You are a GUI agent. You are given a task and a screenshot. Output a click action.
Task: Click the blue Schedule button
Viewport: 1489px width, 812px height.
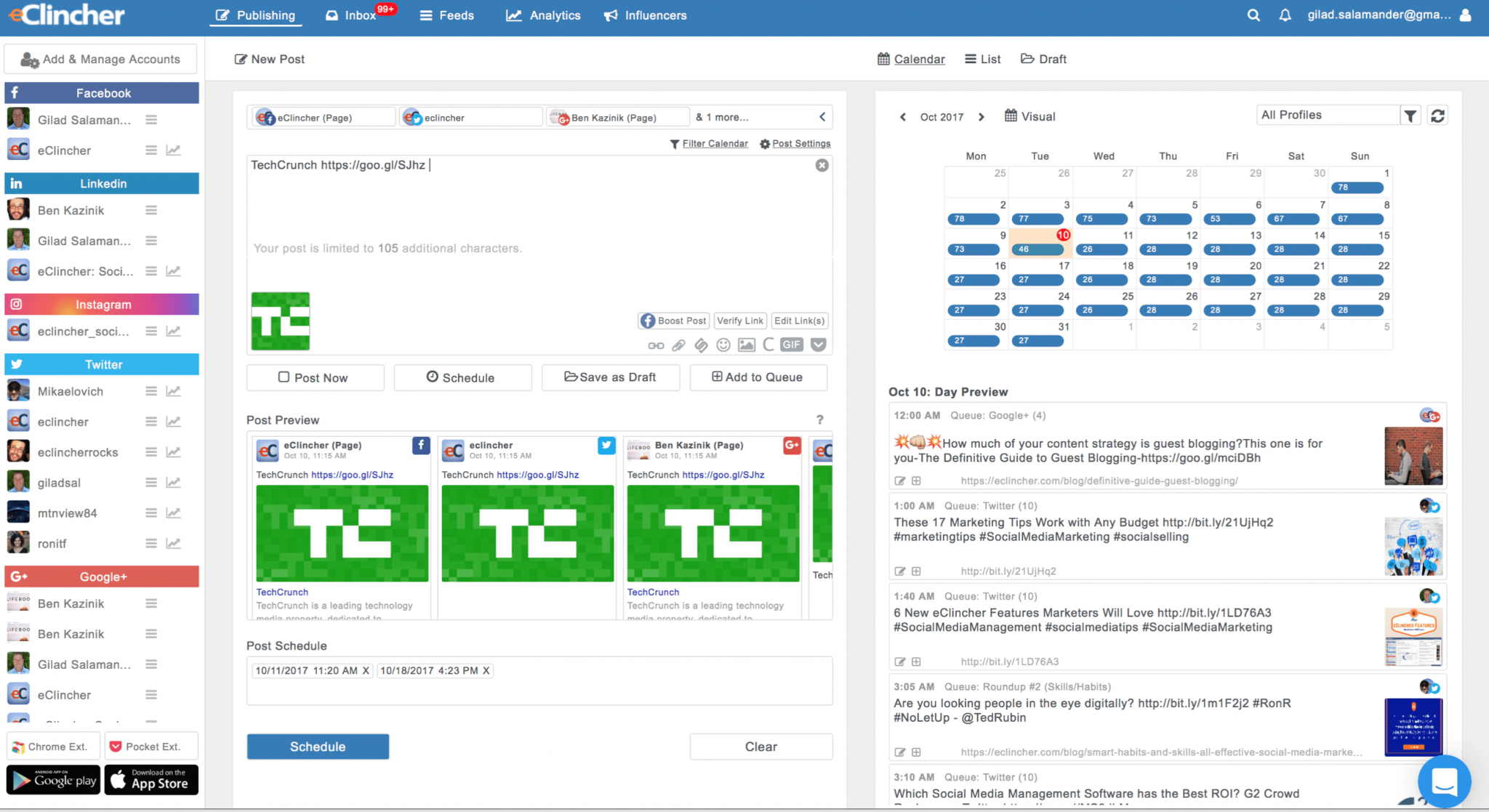click(x=318, y=747)
